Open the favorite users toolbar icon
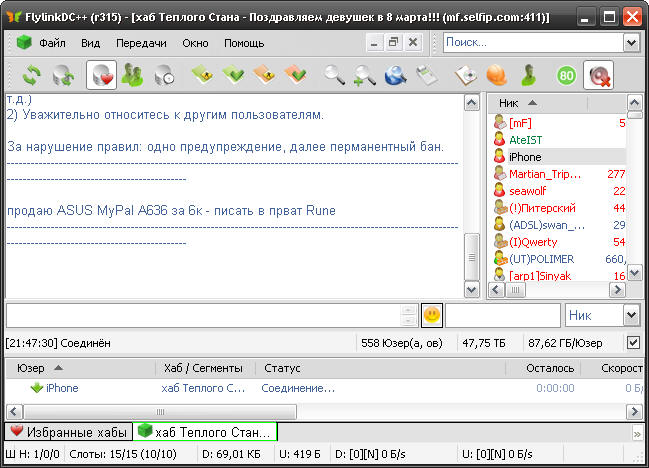The width and height of the screenshot is (649, 468). [x=132, y=75]
